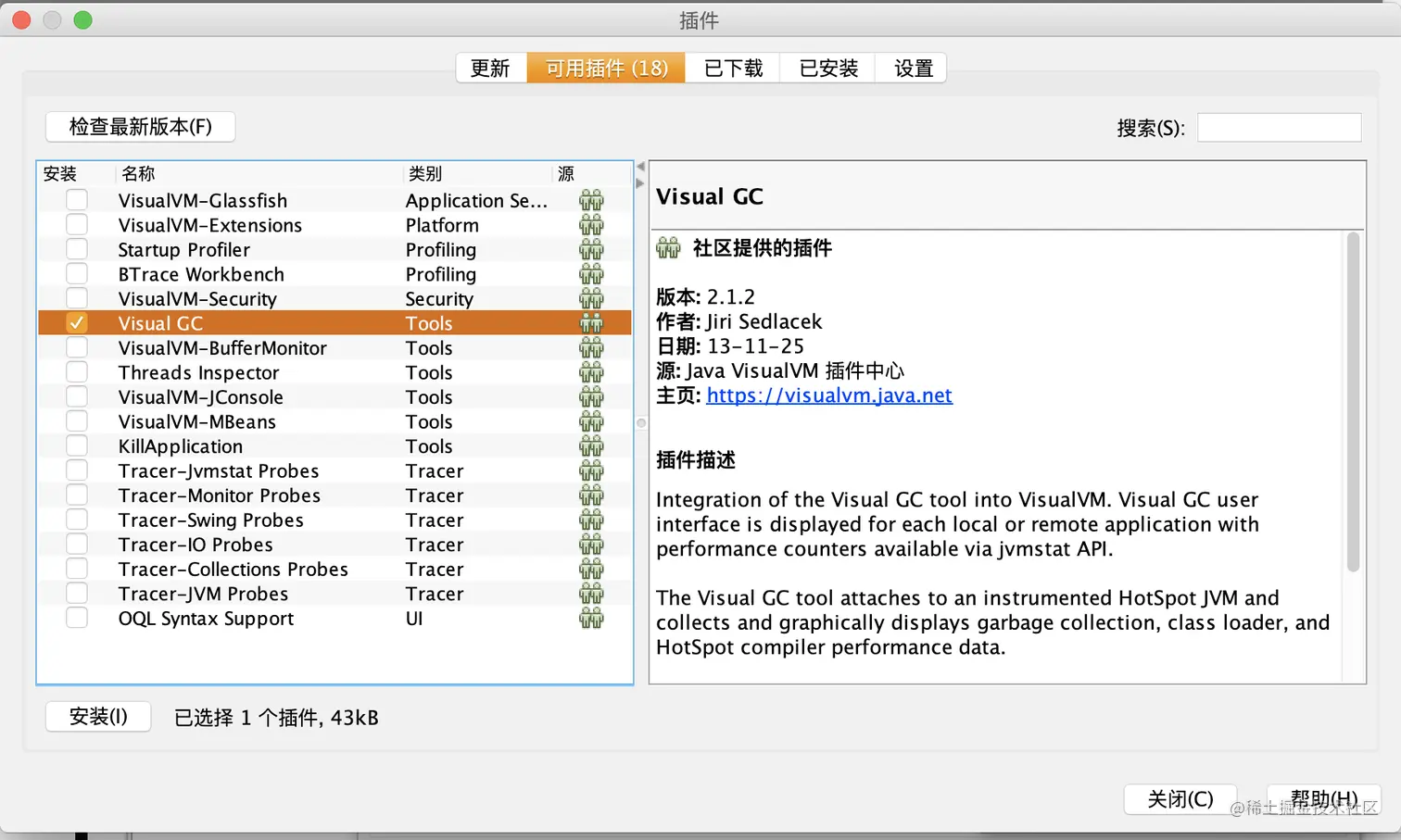This screenshot has width=1401, height=840.
Task: Click the description pane vertical scrollbar
Action: [x=1353, y=402]
